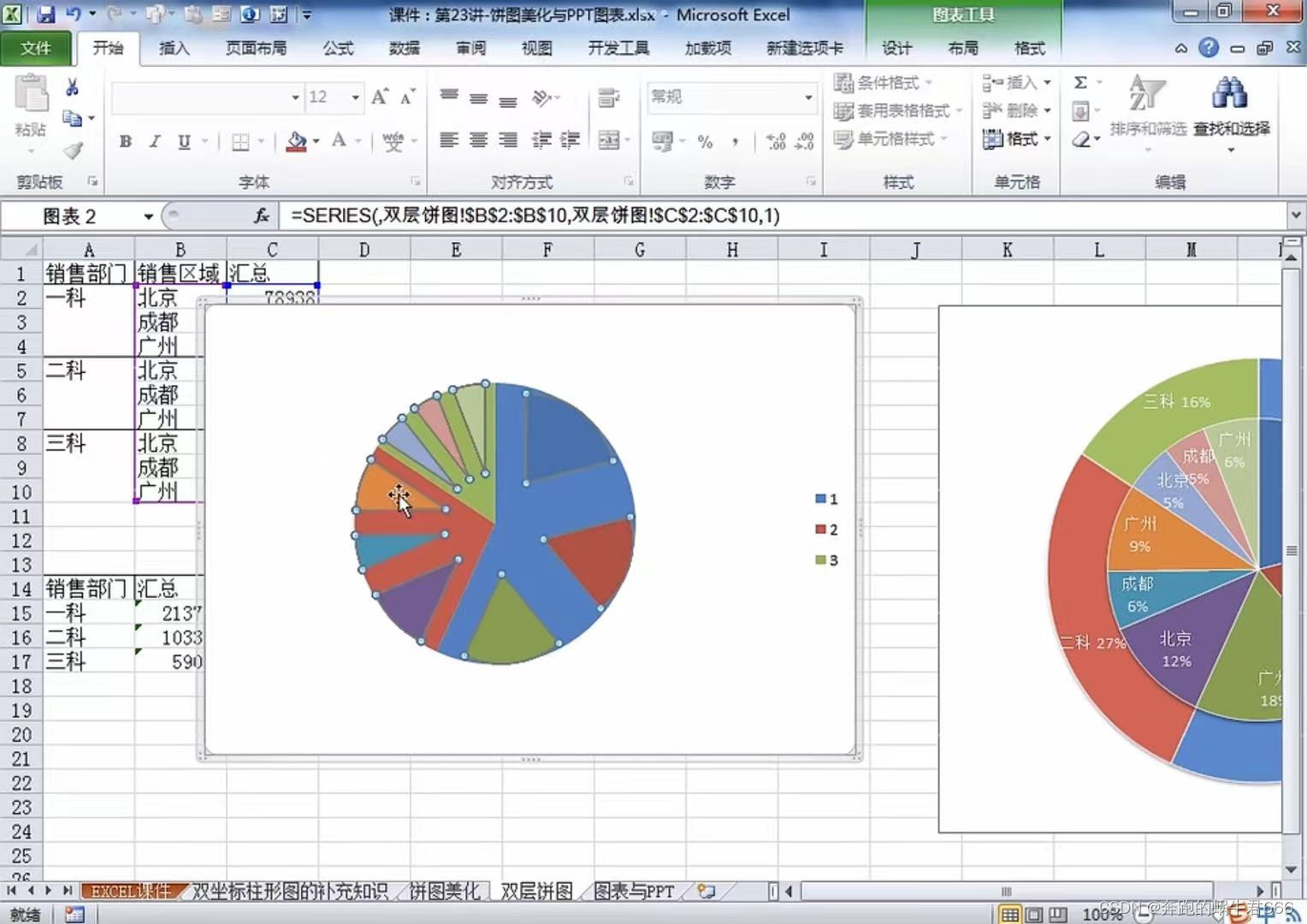
Task: Toggle bold formatting
Action: click(x=126, y=141)
